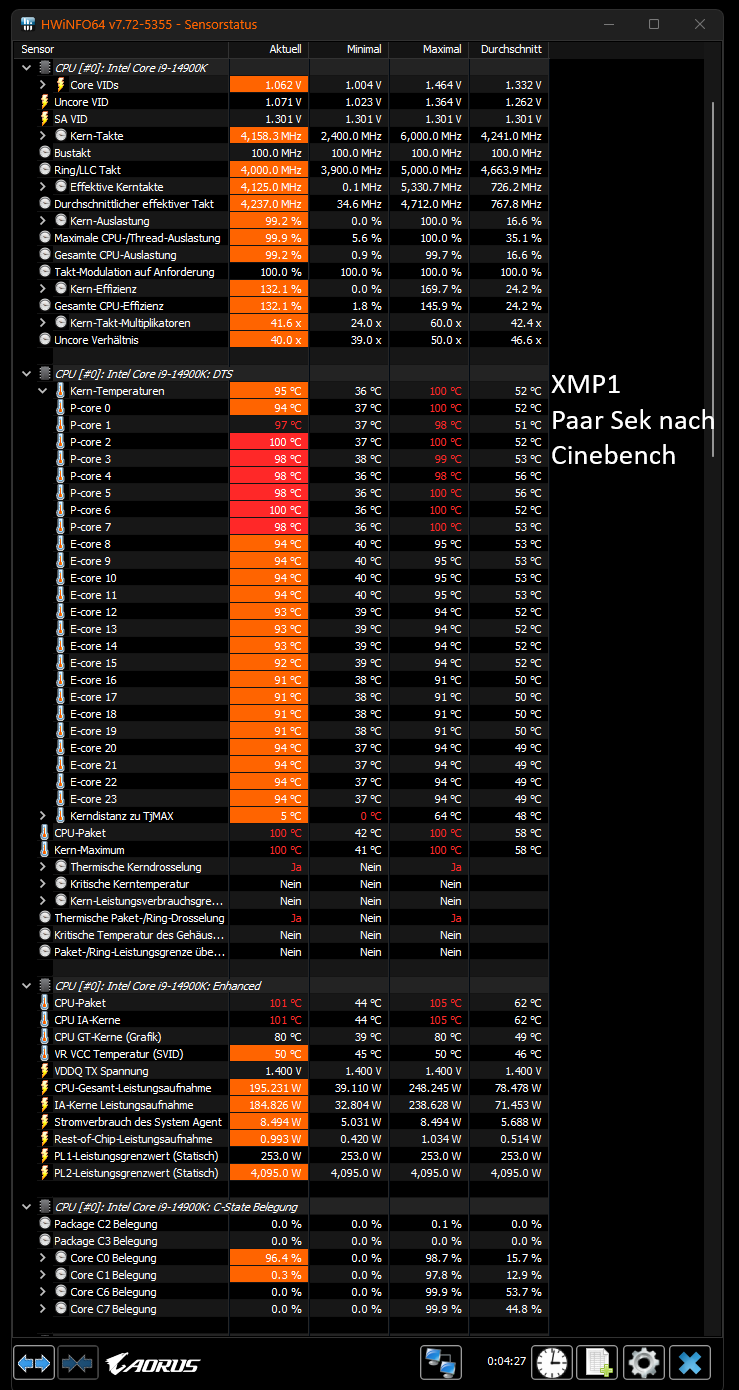Close sensors with the blue X icon
This screenshot has width=739, height=1390.
pos(690,1363)
